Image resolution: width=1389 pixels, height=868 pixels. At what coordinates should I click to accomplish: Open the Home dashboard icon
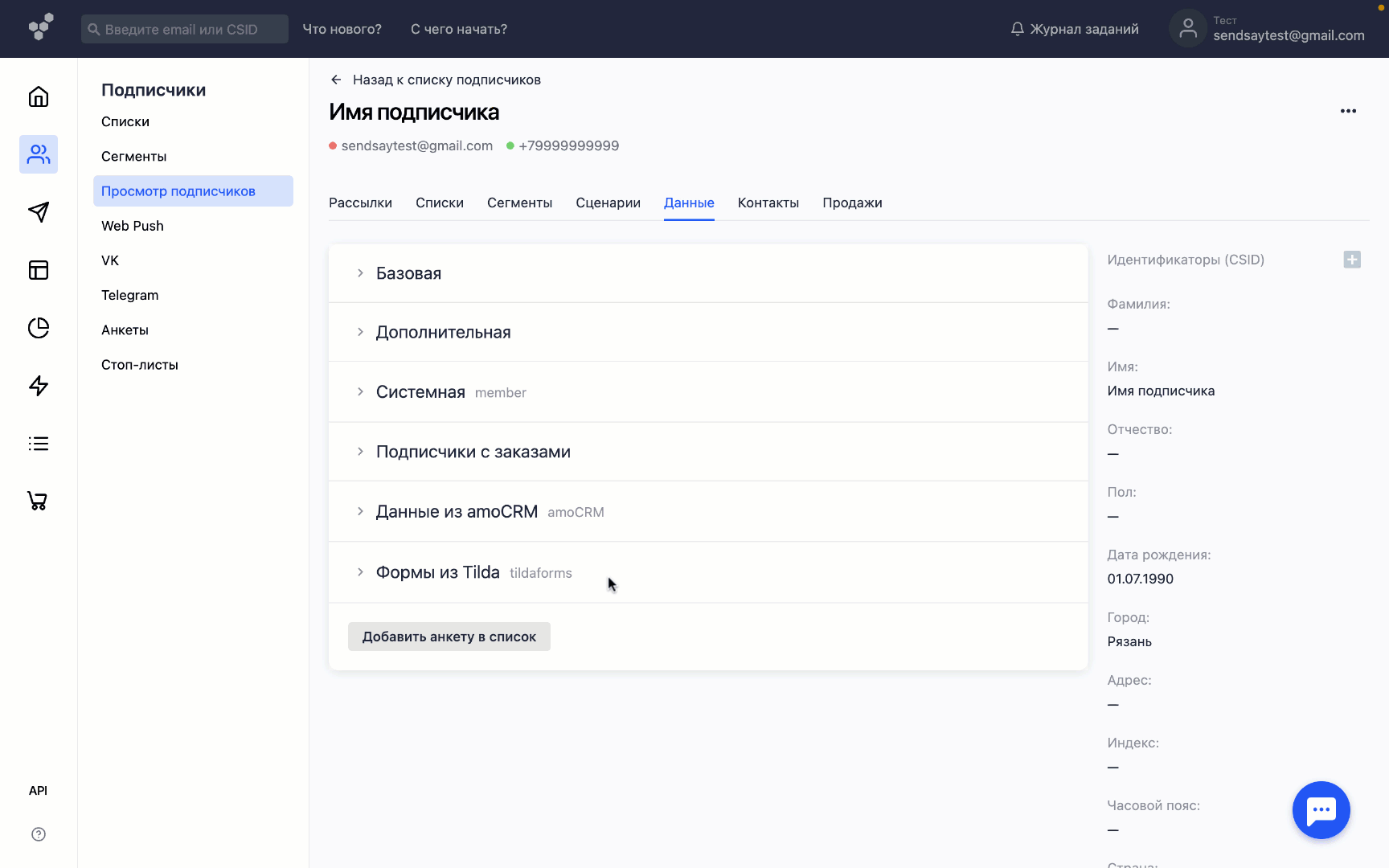tap(38, 96)
